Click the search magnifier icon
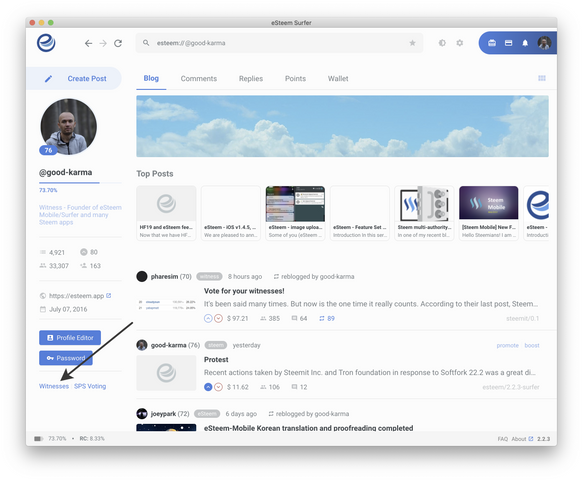Image resolution: width=583 pixels, height=480 pixels. click(146, 43)
